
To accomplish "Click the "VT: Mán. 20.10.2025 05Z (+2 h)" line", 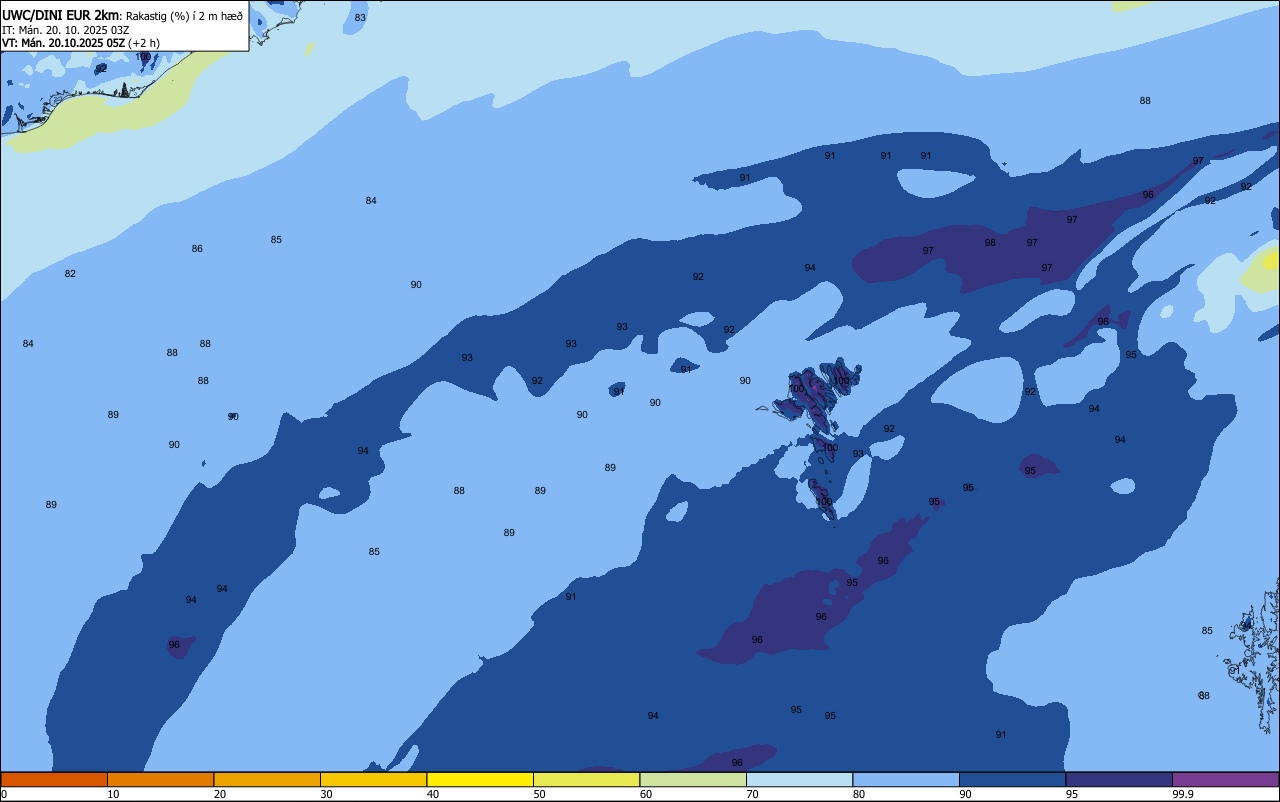I will 81,43.
